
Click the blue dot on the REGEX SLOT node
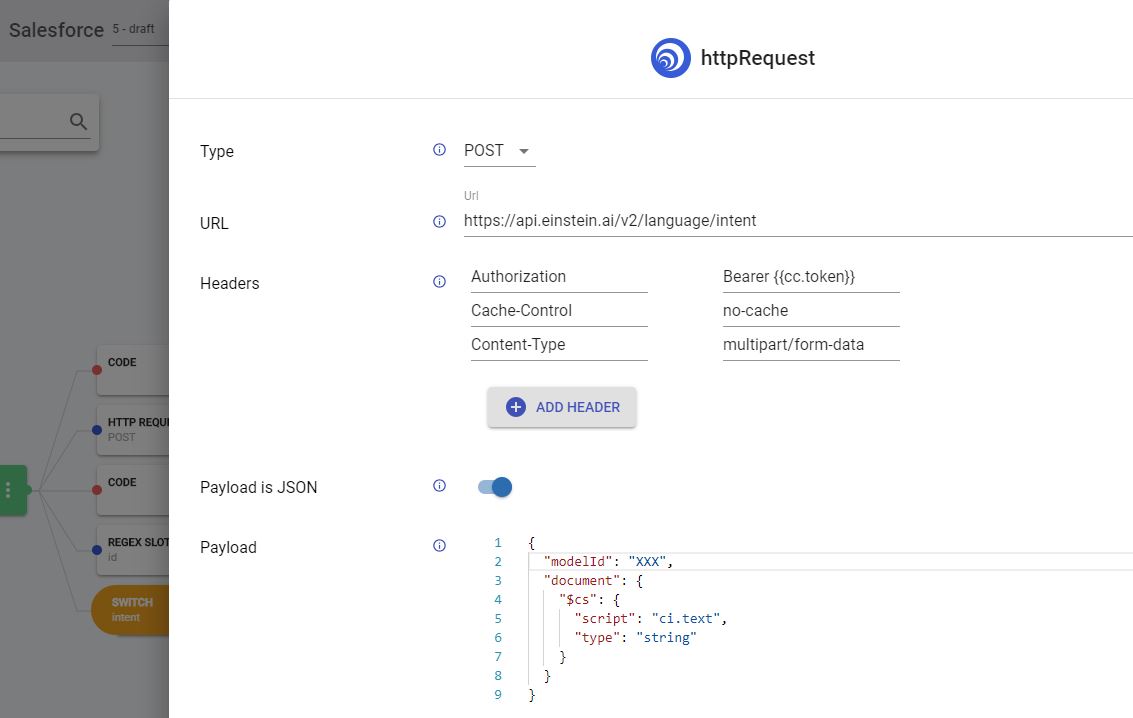click(x=97, y=550)
